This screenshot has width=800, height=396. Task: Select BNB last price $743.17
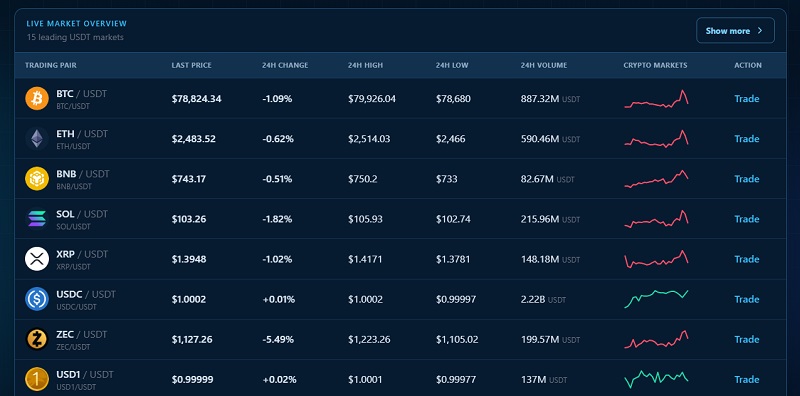[189, 179]
